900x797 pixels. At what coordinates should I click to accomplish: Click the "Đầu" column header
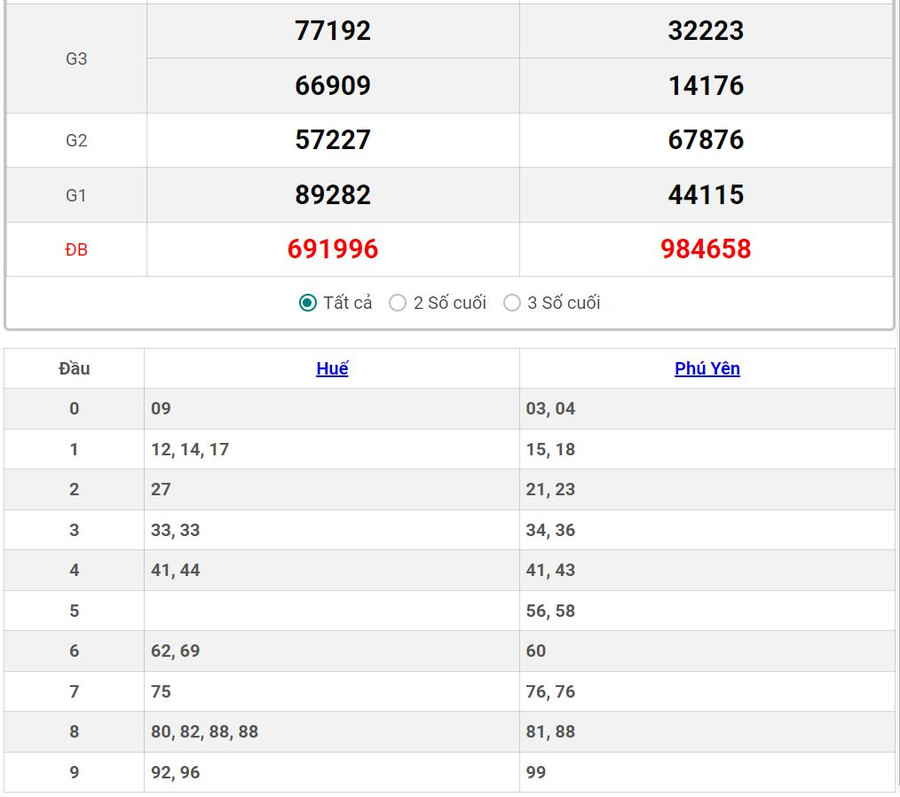(74, 369)
